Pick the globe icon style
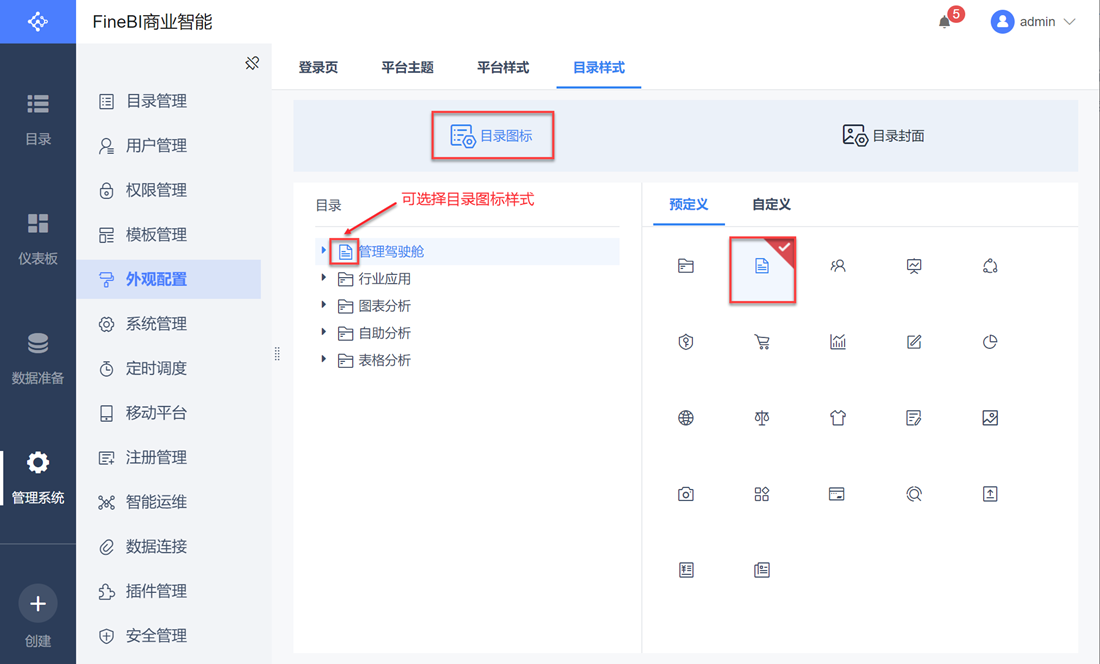The image size is (1100, 664). click(x=686, y=418)
